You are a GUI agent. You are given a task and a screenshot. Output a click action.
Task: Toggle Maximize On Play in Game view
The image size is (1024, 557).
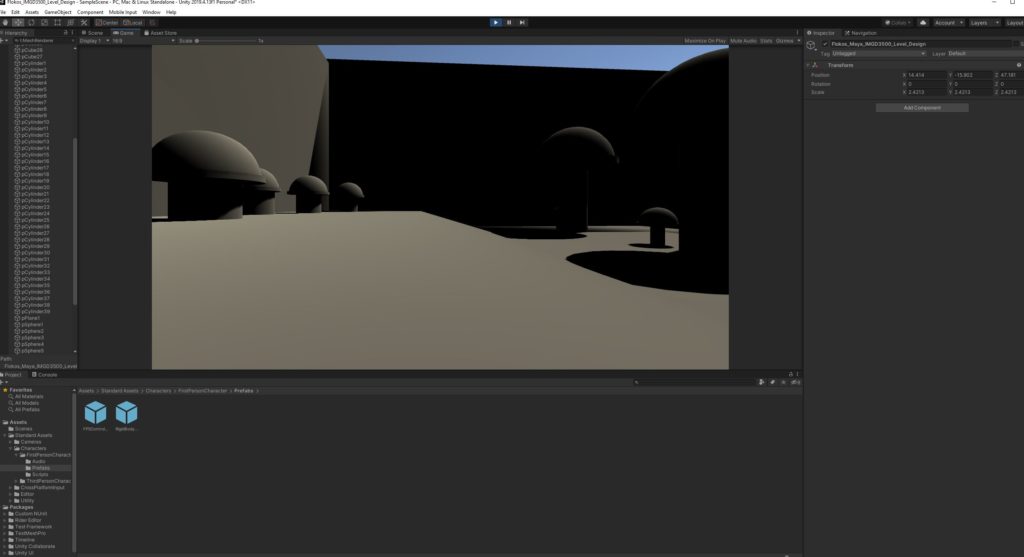[705, 41]
